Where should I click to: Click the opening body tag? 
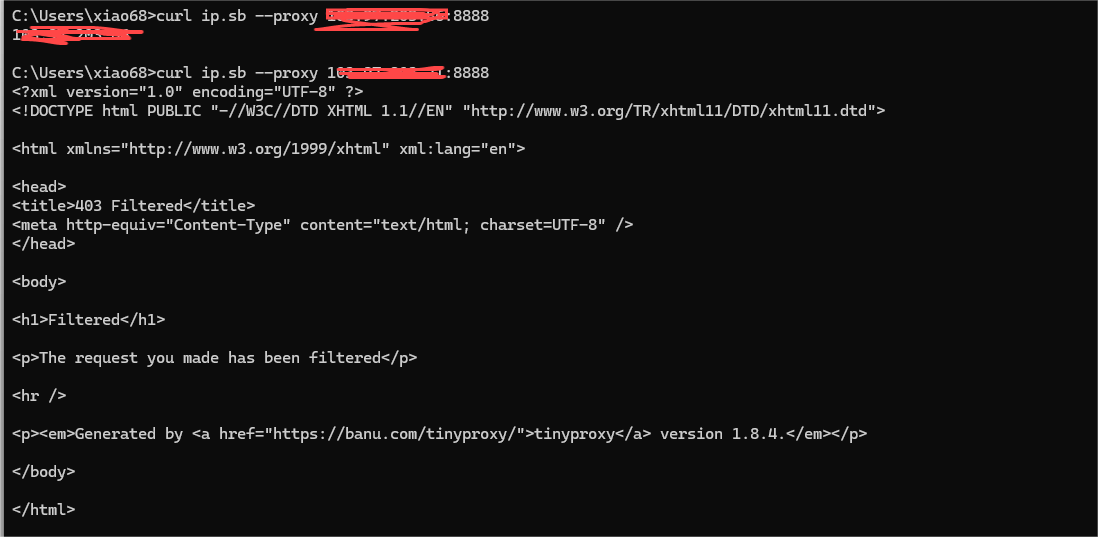point(39,282)
